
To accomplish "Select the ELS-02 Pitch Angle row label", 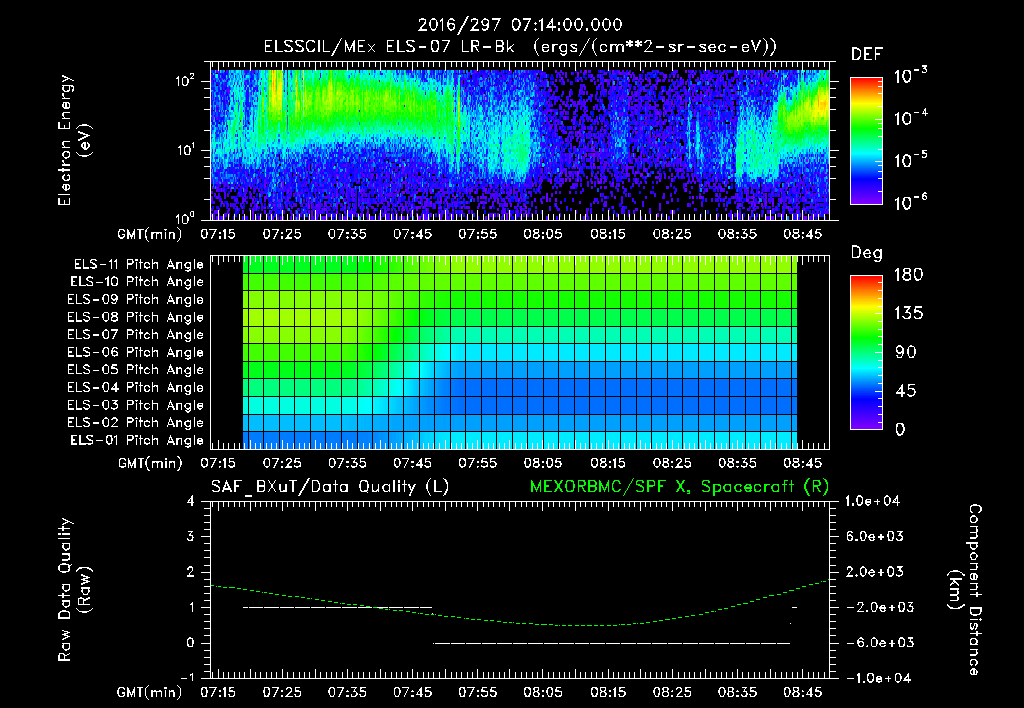I will [x=136, y=423].
